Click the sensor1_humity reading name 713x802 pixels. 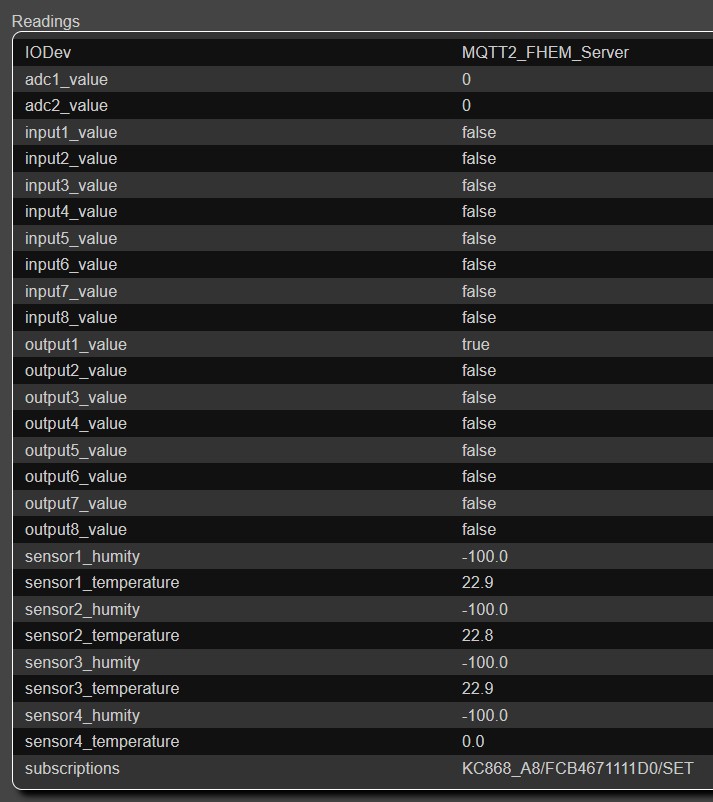[x=82, y=556]
